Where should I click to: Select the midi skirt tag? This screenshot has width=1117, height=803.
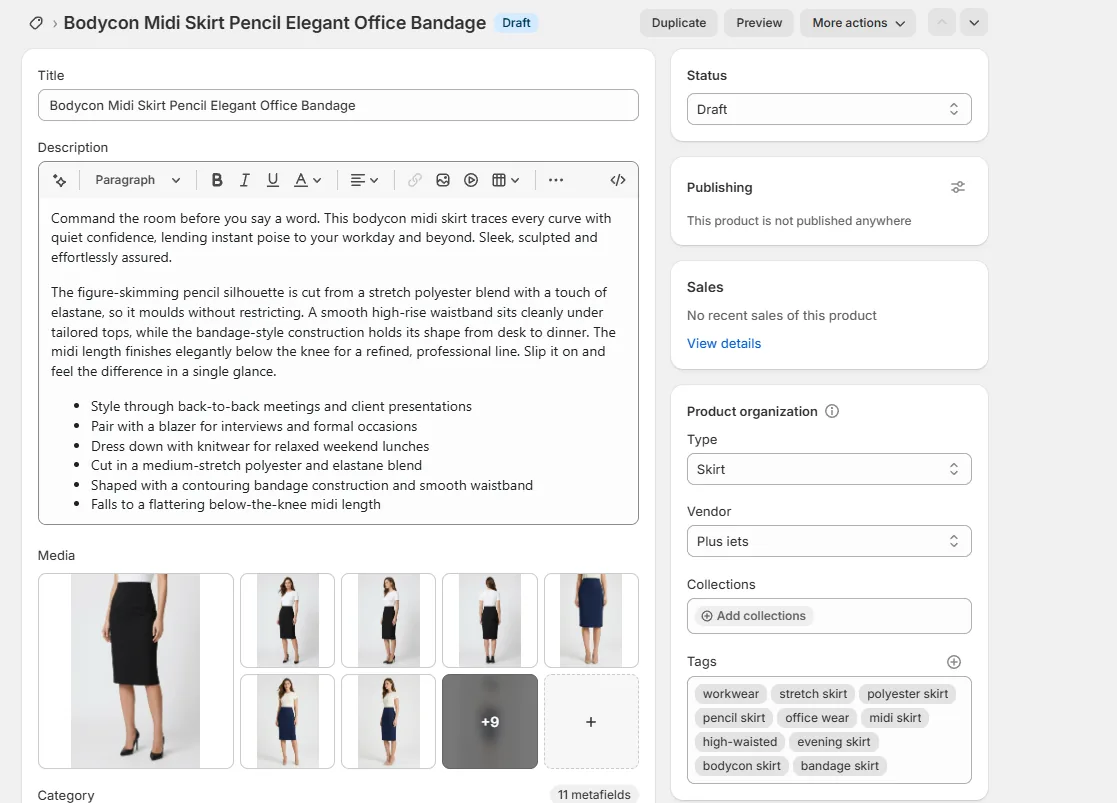[895, 717]
